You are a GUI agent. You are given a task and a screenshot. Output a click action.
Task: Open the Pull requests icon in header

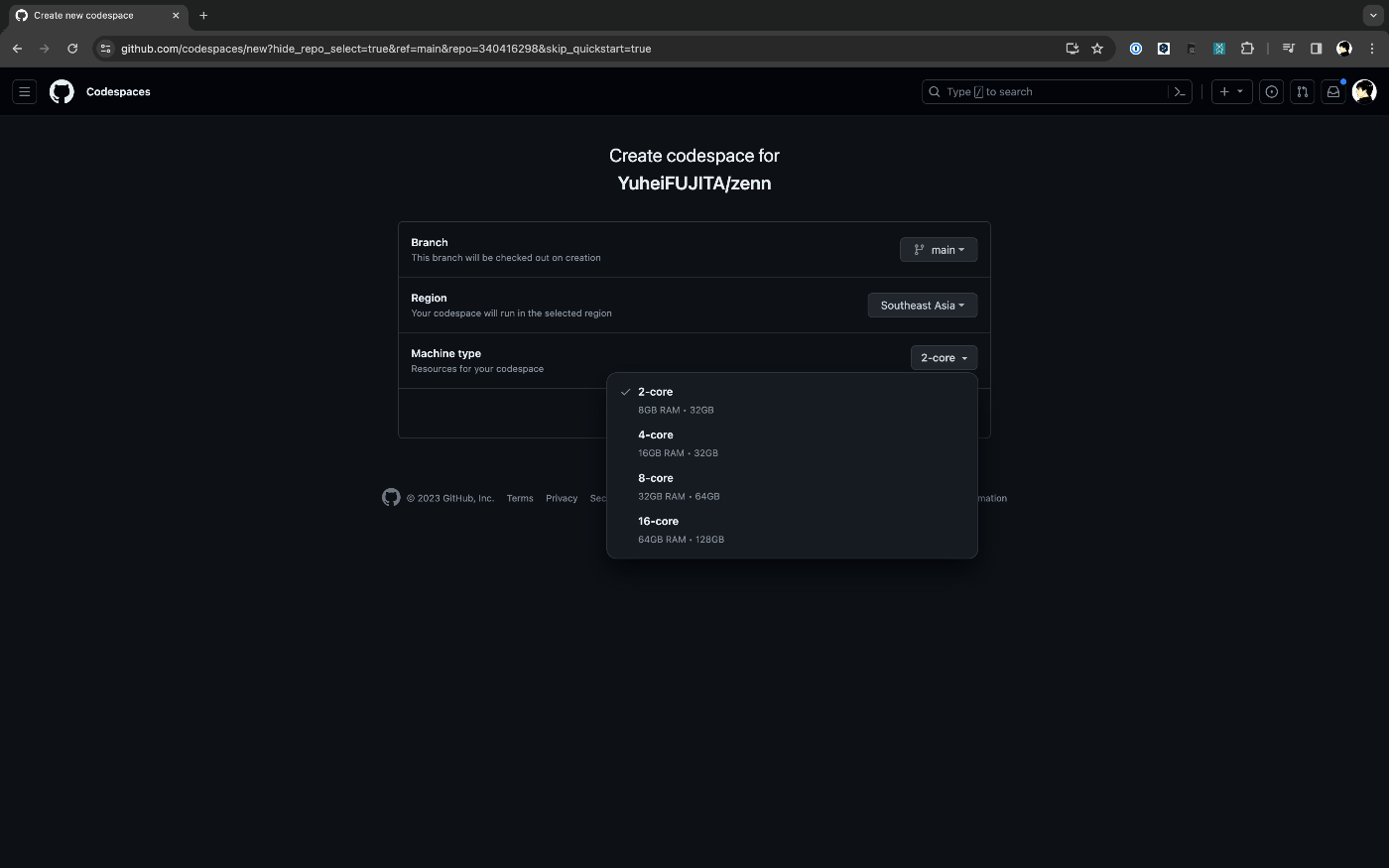tap(1303, 91)
